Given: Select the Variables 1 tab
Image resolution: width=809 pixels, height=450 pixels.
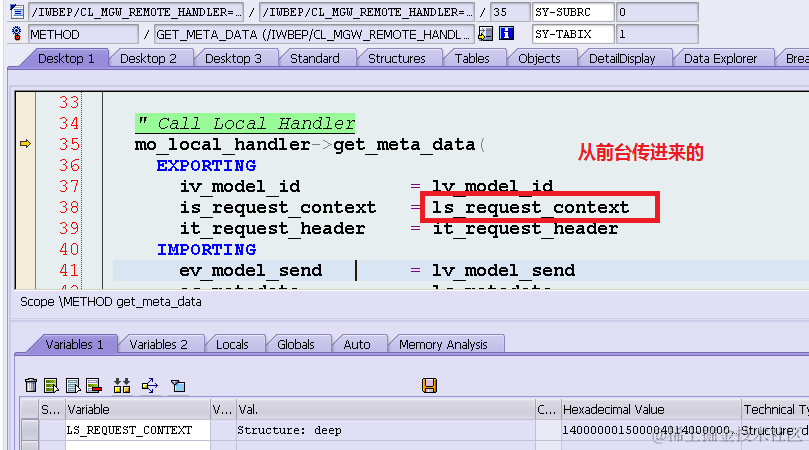Looking at the screenshot, I should (74, 344).
